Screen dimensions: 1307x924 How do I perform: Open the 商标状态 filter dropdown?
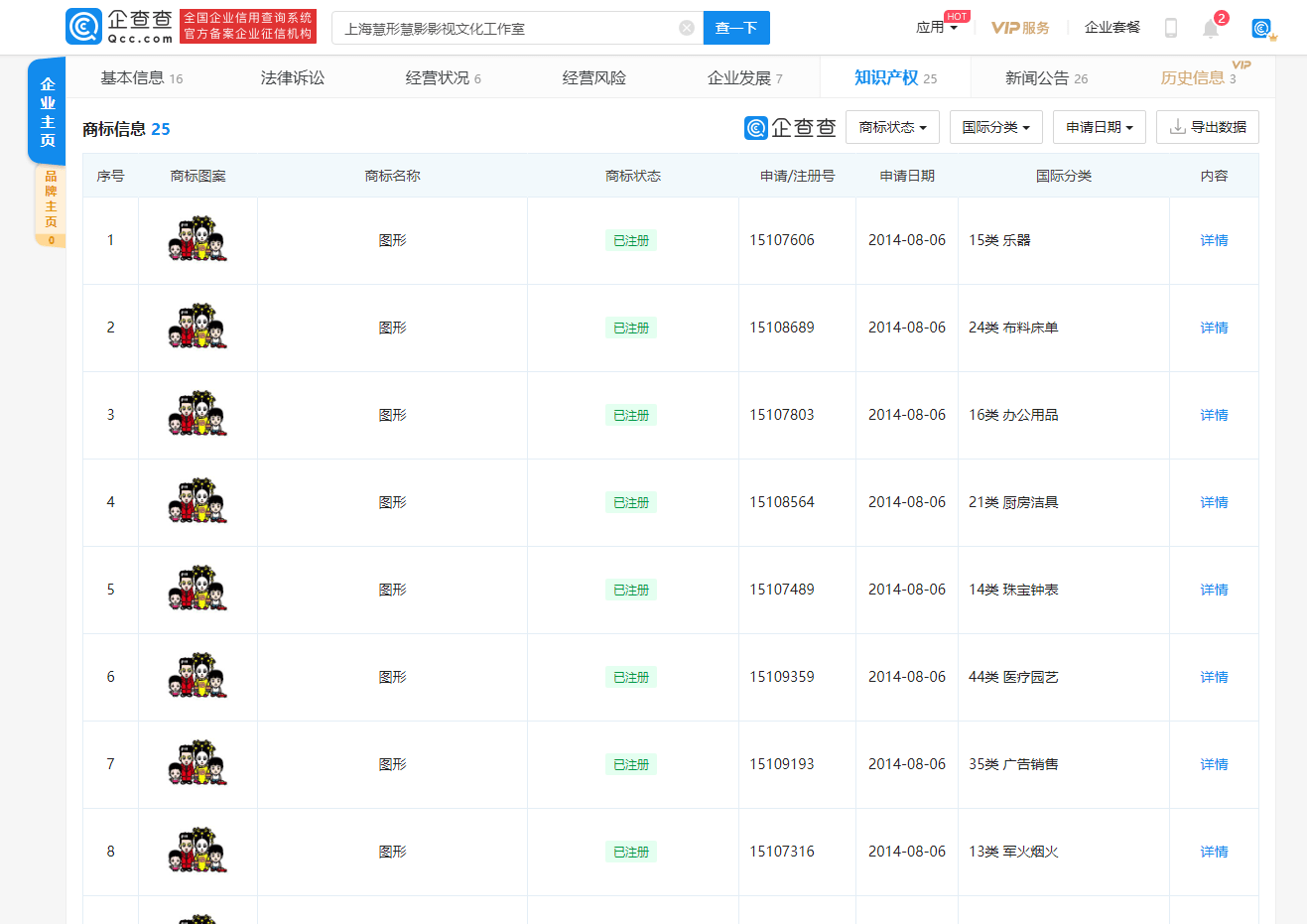point(891,127)
